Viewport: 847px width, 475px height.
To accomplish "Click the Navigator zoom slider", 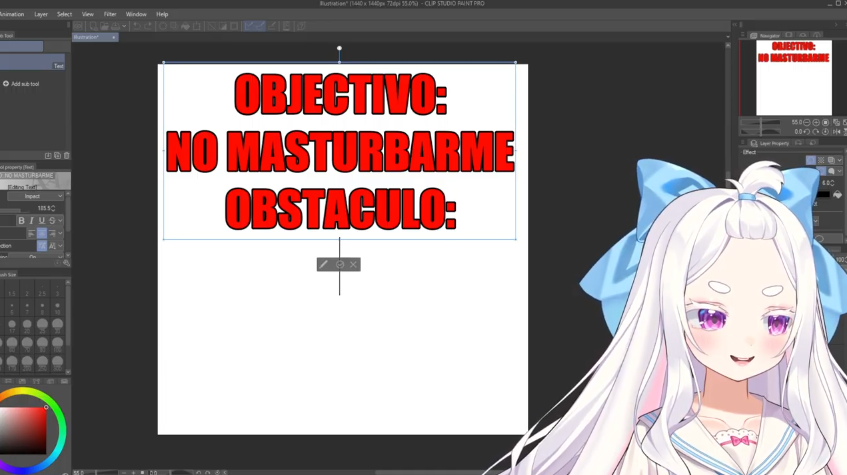I will (x=760, y=123).
